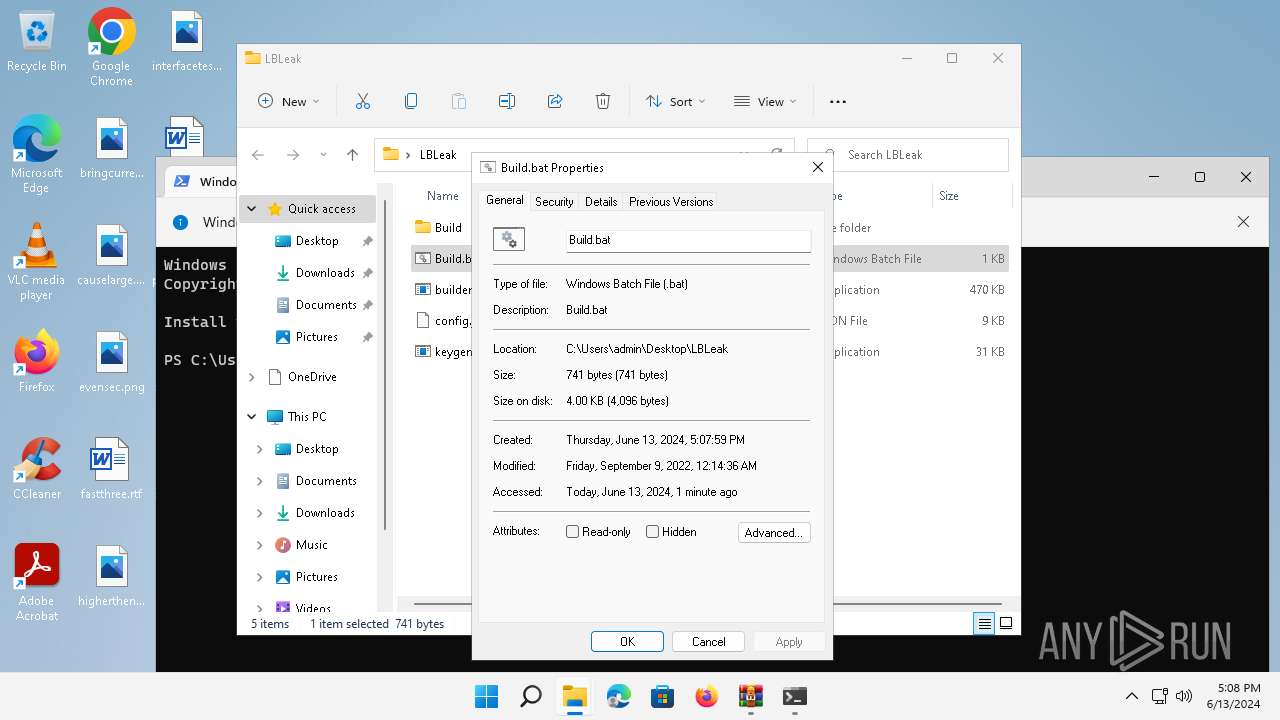This screenshot has width=1280, height=720.
Task: Go back with the Explorer back arrow
Action: [258, 155]
